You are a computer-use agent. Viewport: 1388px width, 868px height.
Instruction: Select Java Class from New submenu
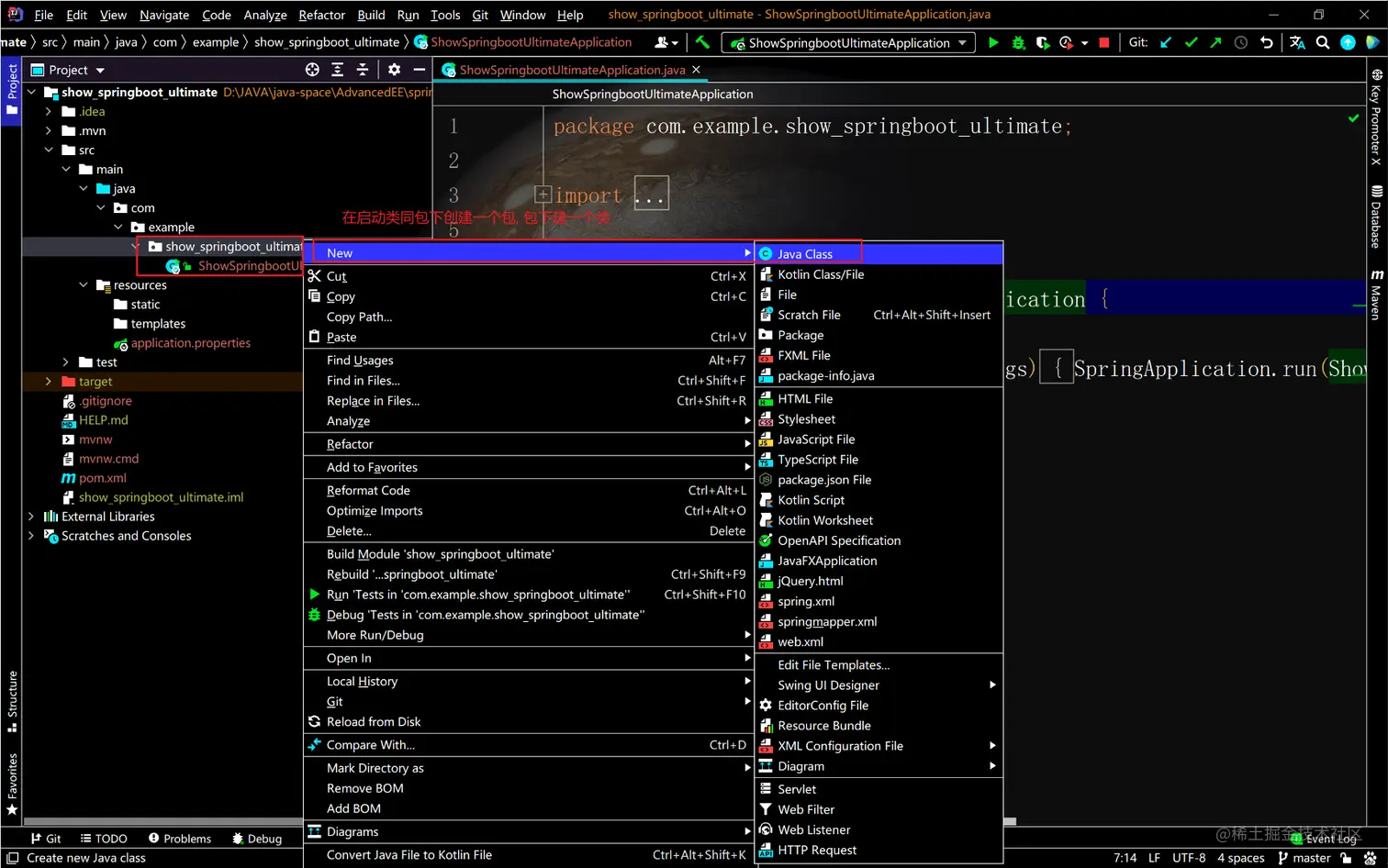879,254
